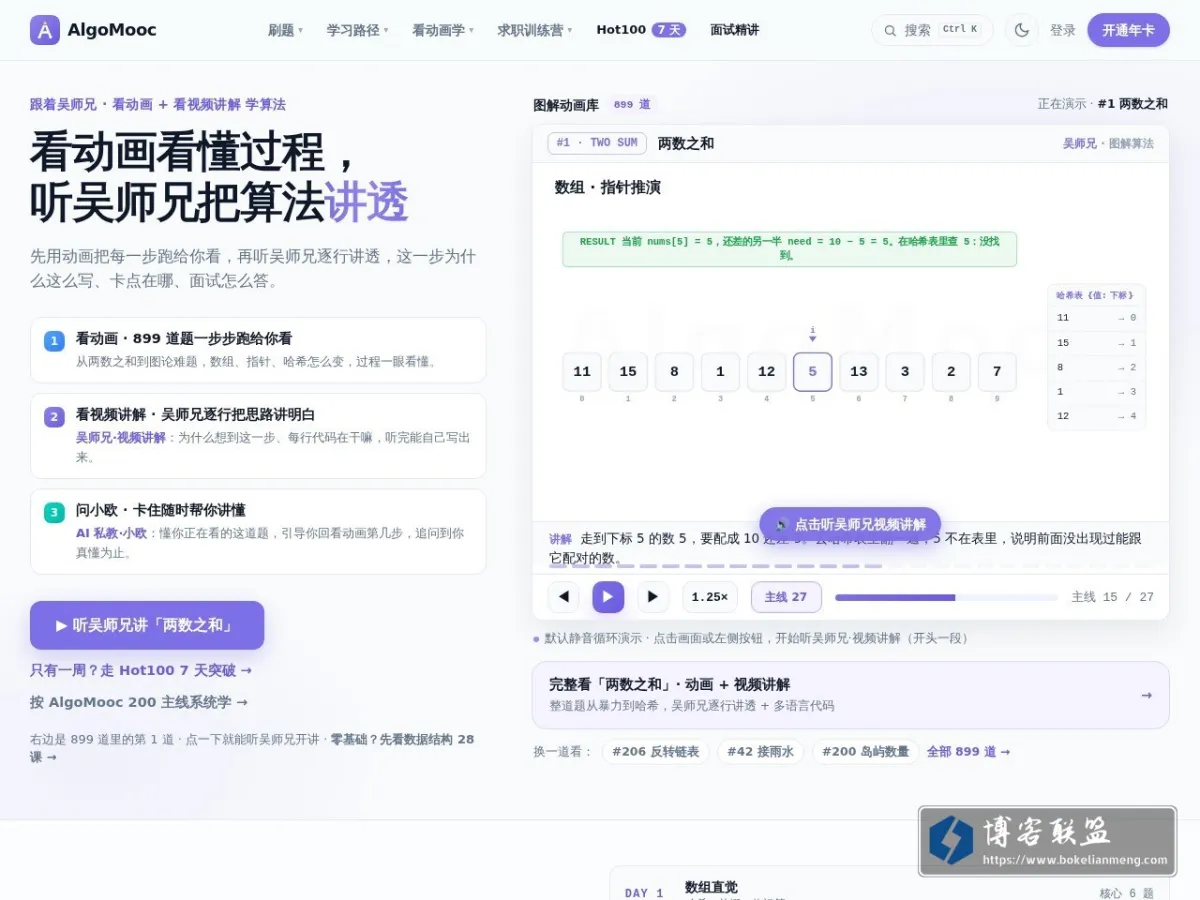Click the 主线 15 / 27 counter
Image resolution: width=1200 pixels, height=900 pixels.
click(x=1112, y=597)
